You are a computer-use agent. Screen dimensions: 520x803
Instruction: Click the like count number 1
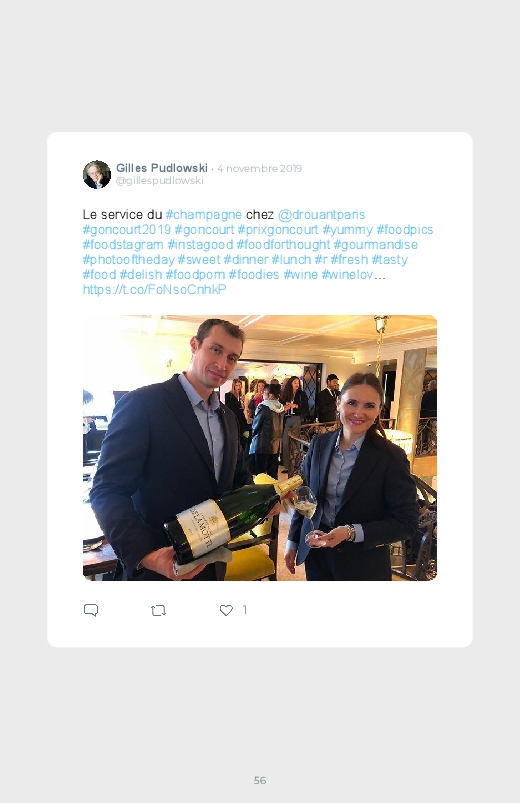pyautogui.click(x=245, y=610)
